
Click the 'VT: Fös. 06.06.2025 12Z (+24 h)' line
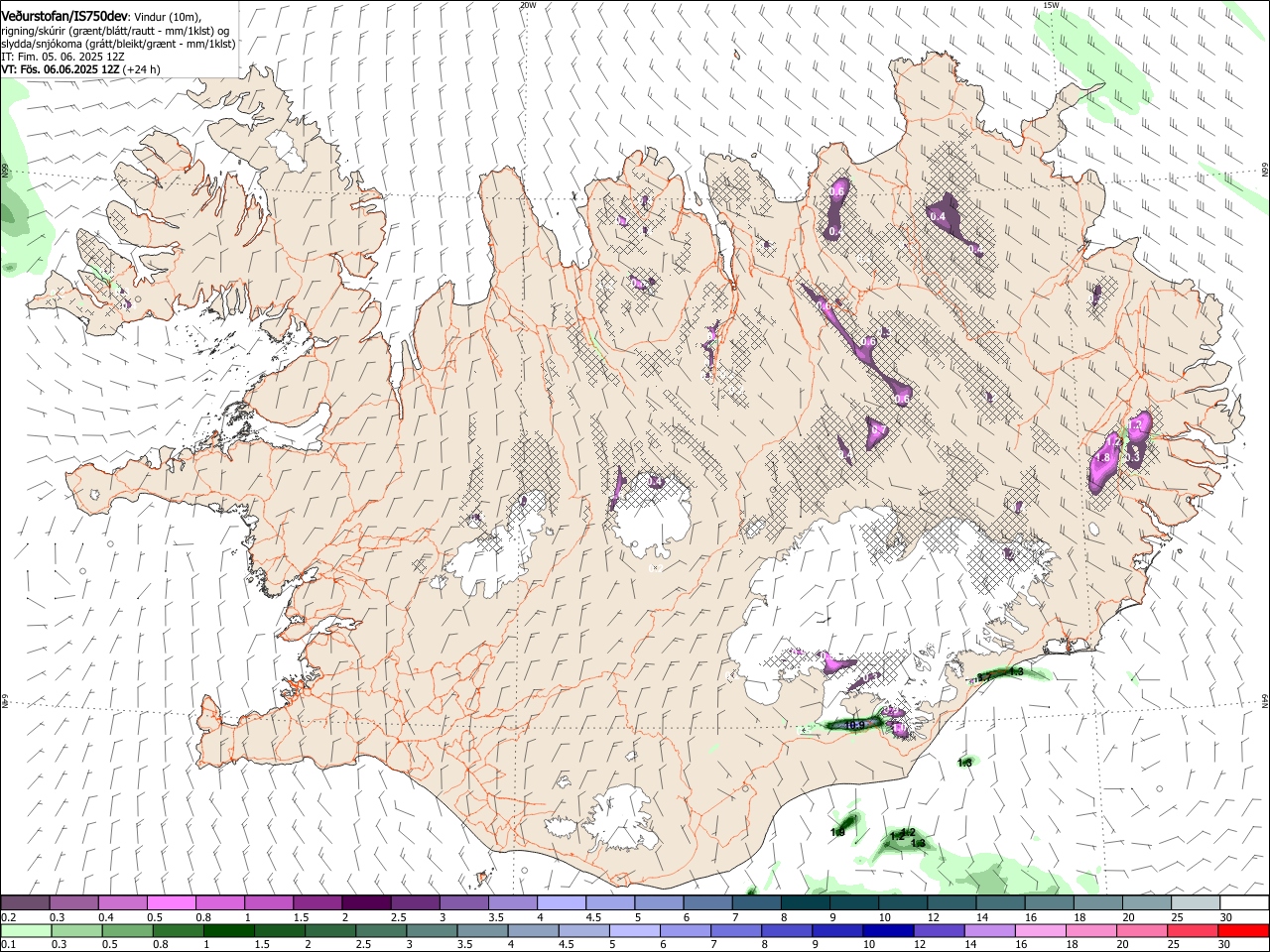point(80,69)
